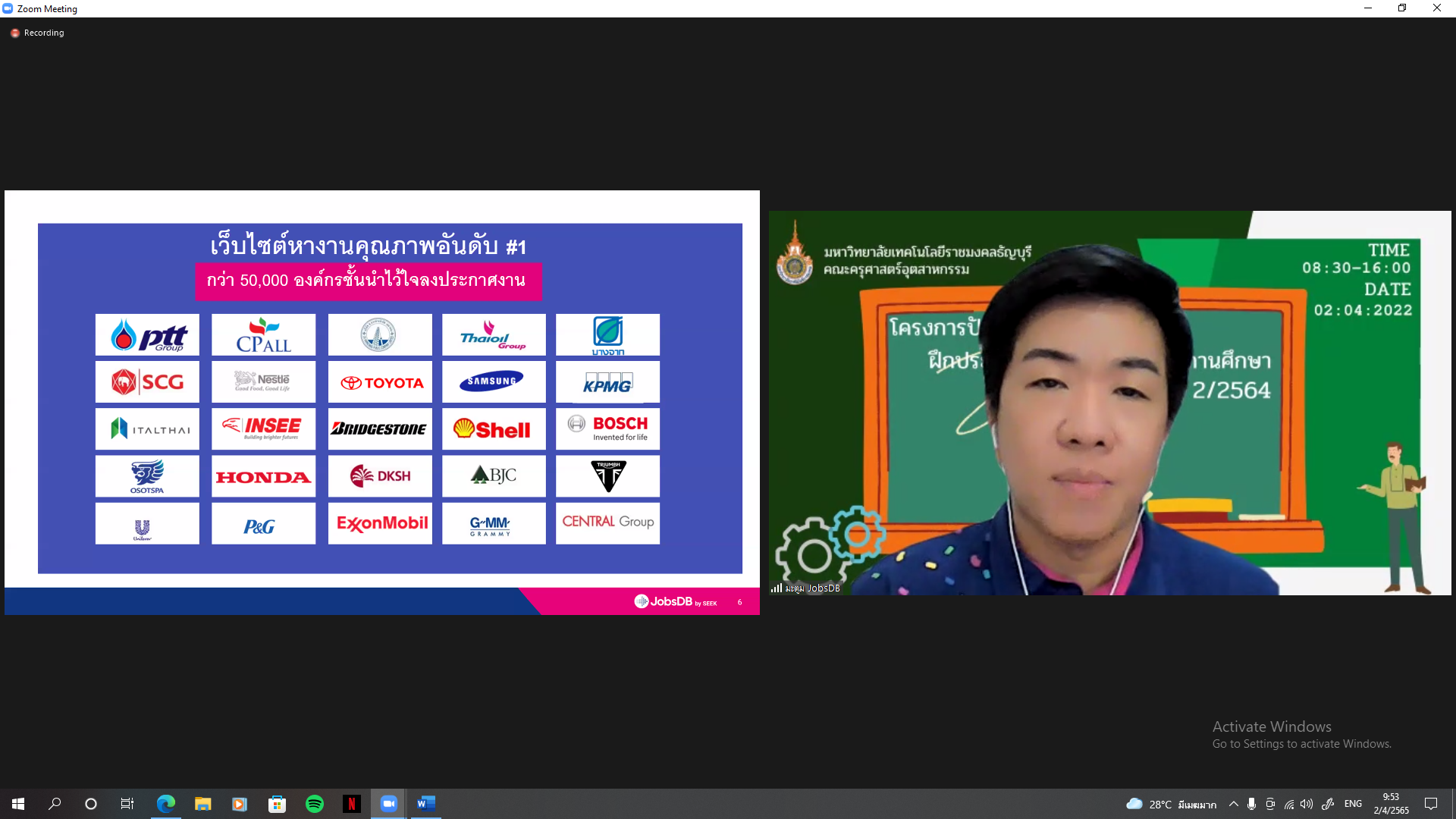Open File Explorer from the taskbar
1456x819 pixels.
(202, 804)
